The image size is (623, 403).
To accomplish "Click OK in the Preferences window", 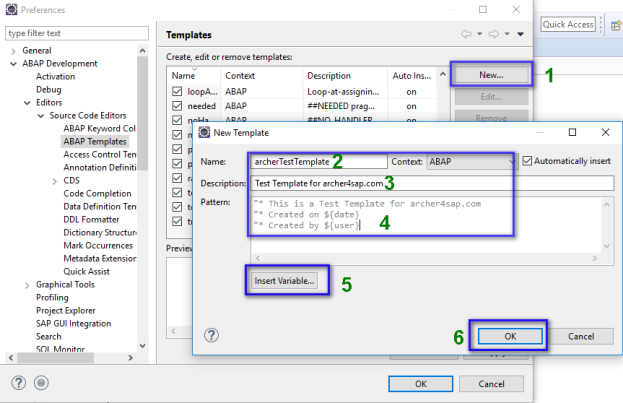I will (421, 384).
